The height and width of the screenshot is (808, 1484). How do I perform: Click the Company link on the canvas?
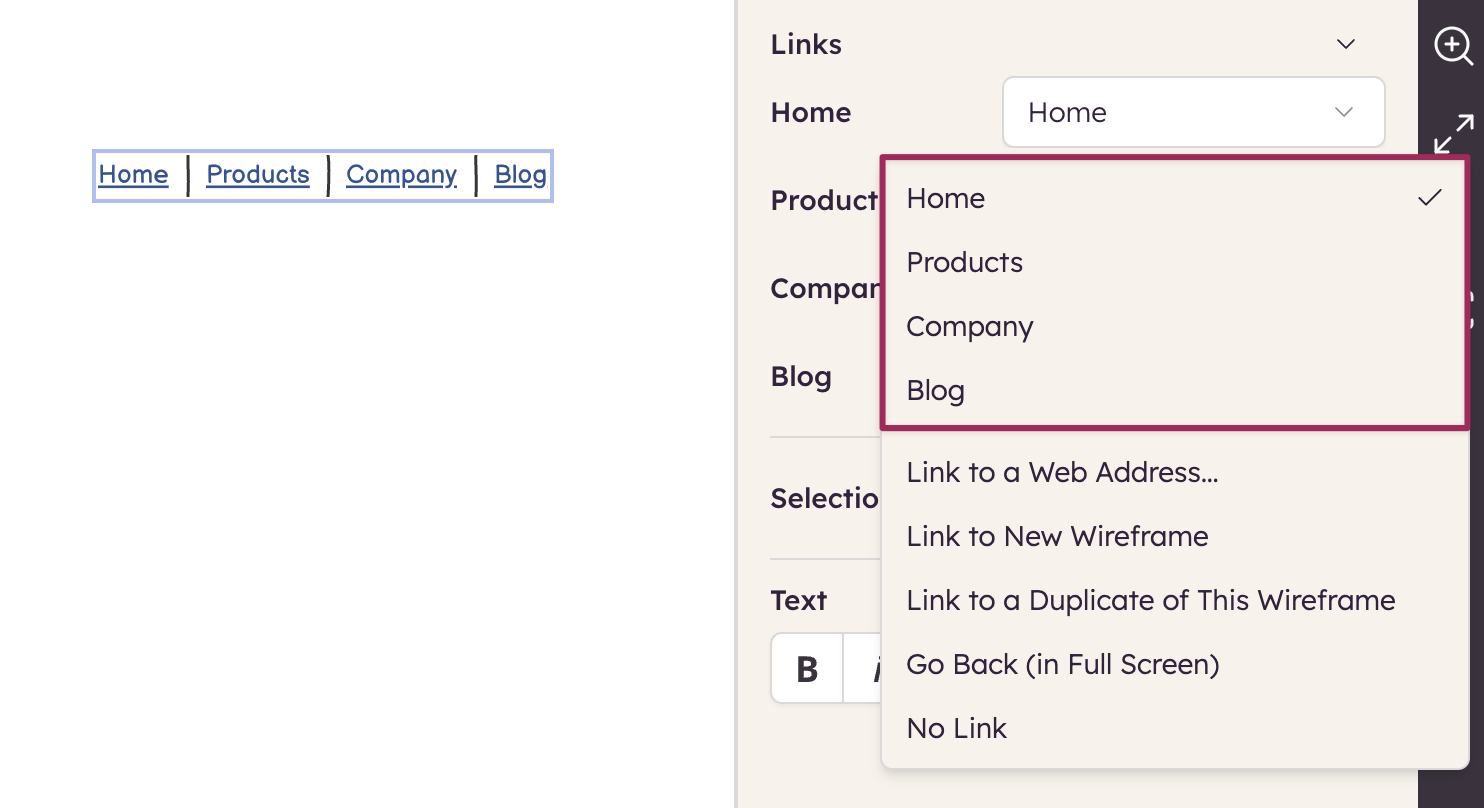click(x=401, y=175)
